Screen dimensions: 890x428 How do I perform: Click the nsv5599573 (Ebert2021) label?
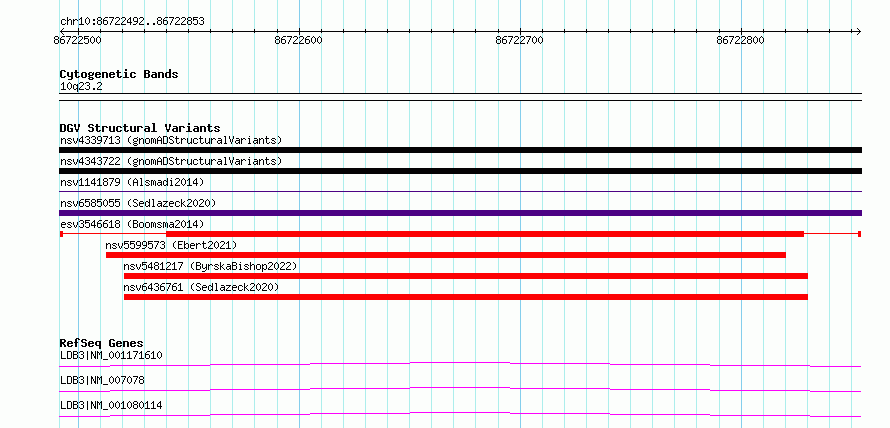[171, 245]
